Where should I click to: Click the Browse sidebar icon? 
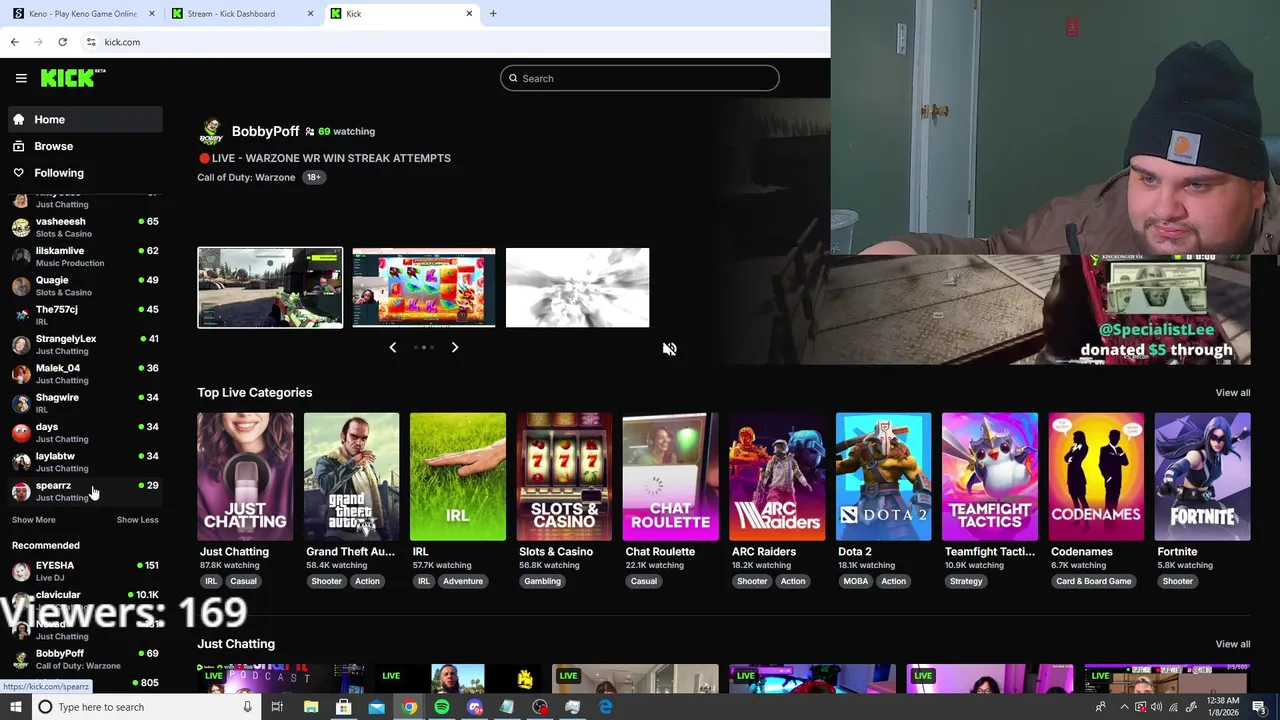coord(18,146)
